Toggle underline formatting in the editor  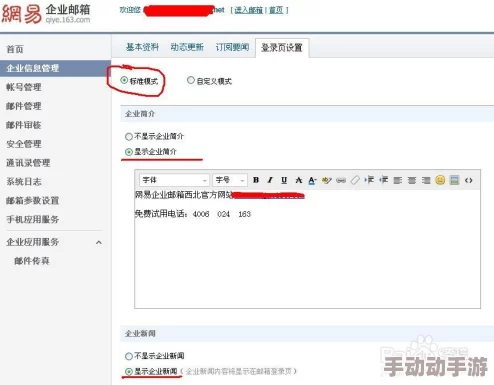(284, 180)
